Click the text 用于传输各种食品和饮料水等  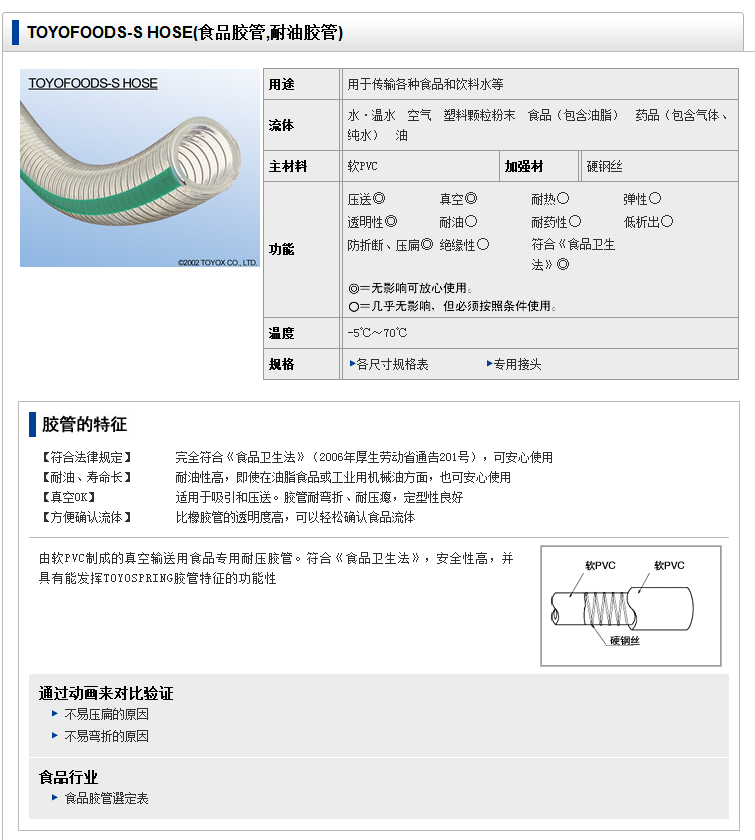pyautogui.click(x=425, y=84)
